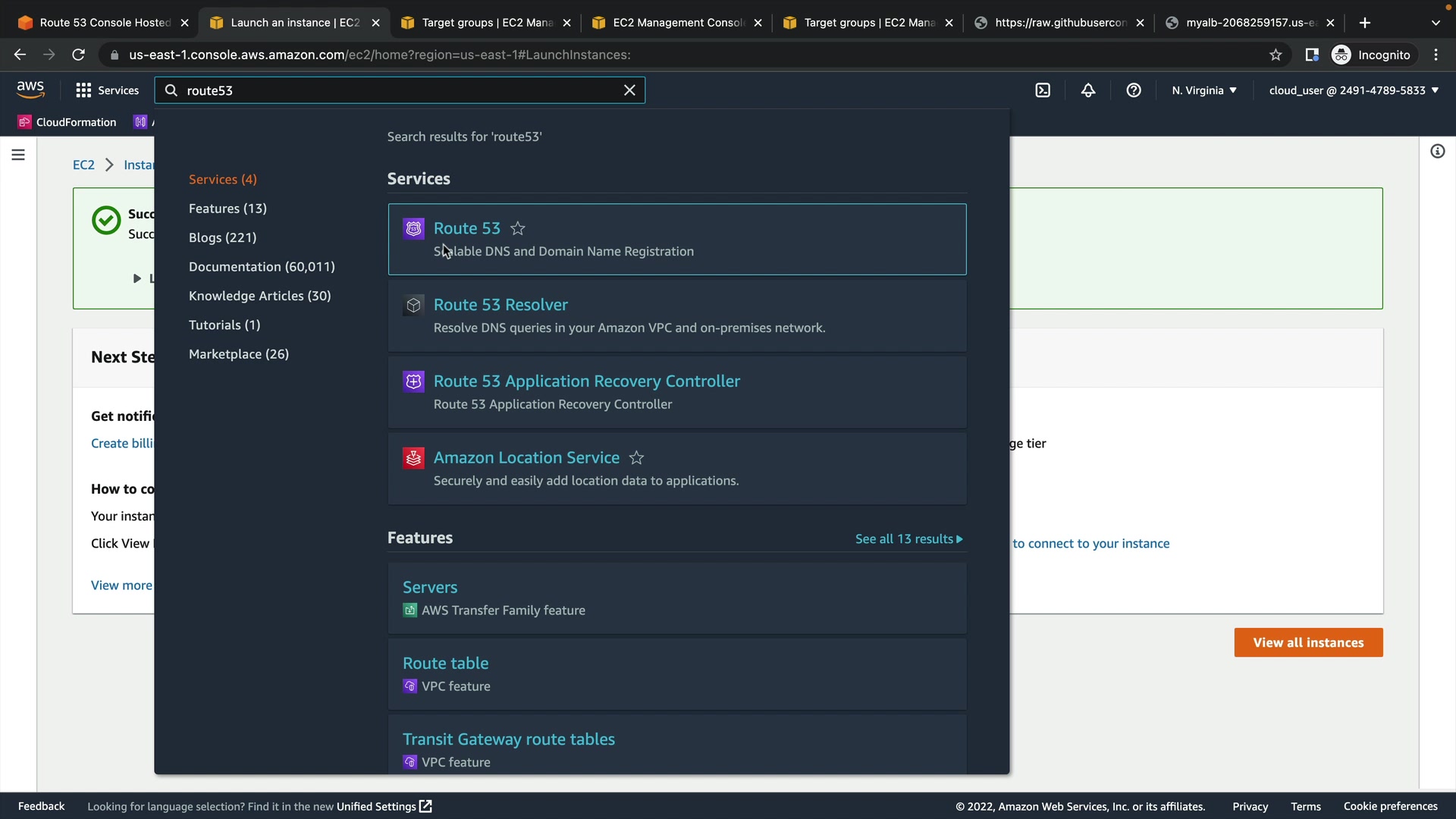
Task: Click into the route53 search field
Action: click(x=394, y=90)
